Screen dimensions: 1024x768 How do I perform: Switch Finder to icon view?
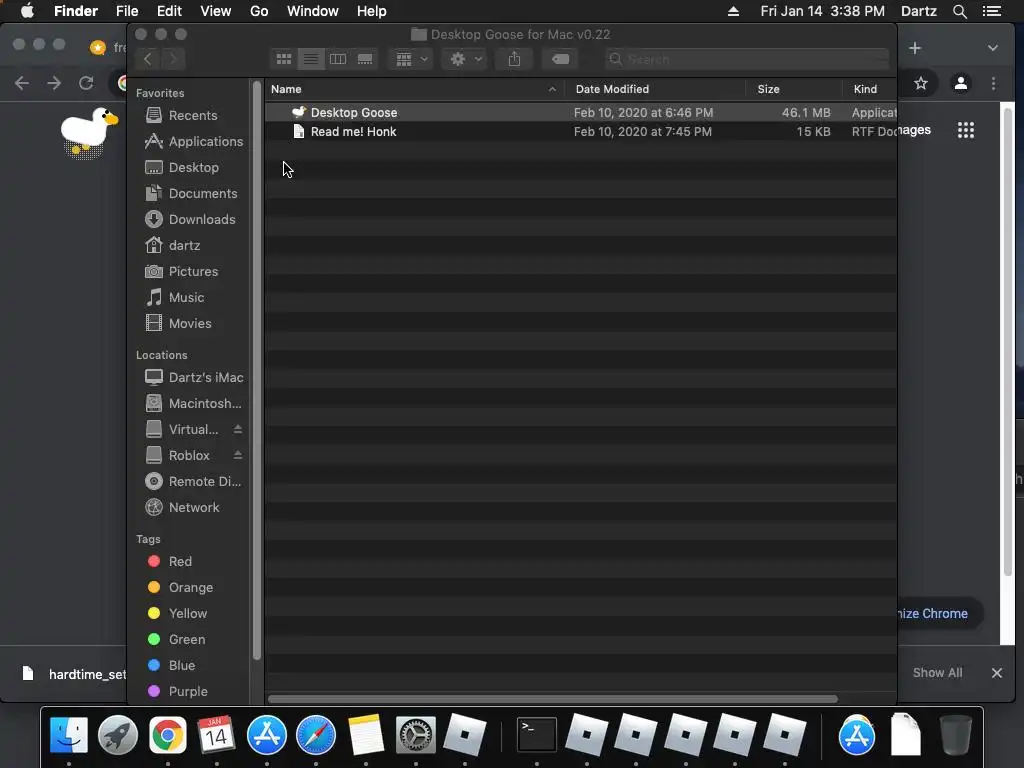(x=283, y=59)
